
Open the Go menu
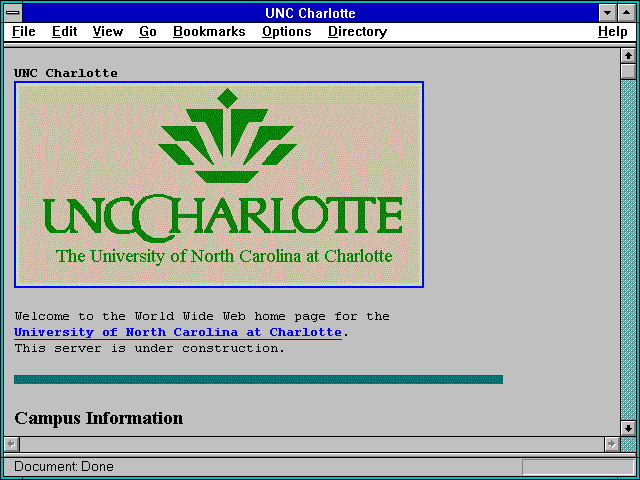pos(148,32)
